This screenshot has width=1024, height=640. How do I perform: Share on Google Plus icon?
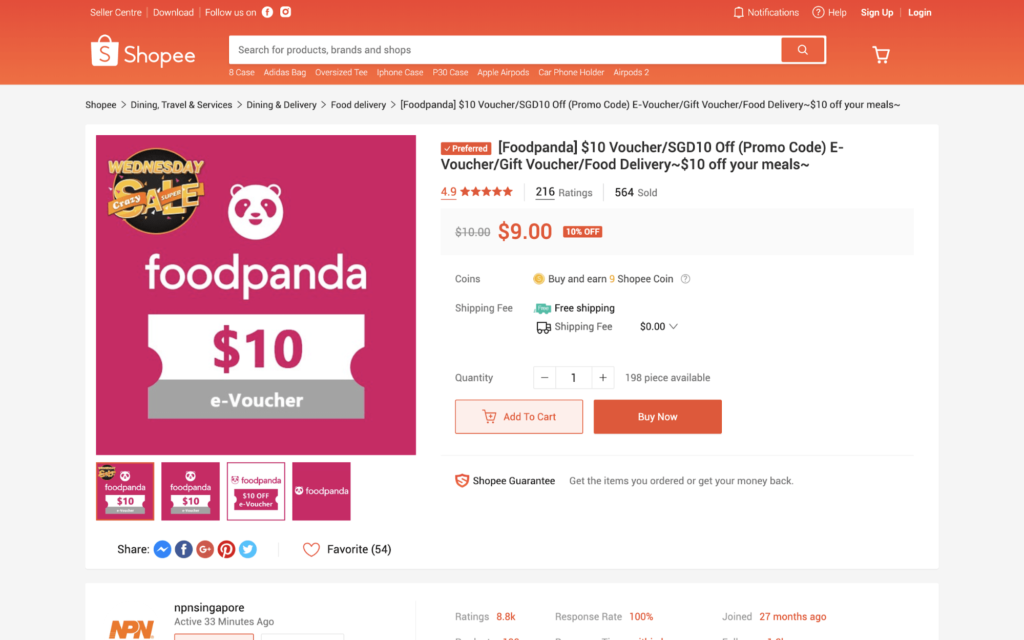coord(205,549)
